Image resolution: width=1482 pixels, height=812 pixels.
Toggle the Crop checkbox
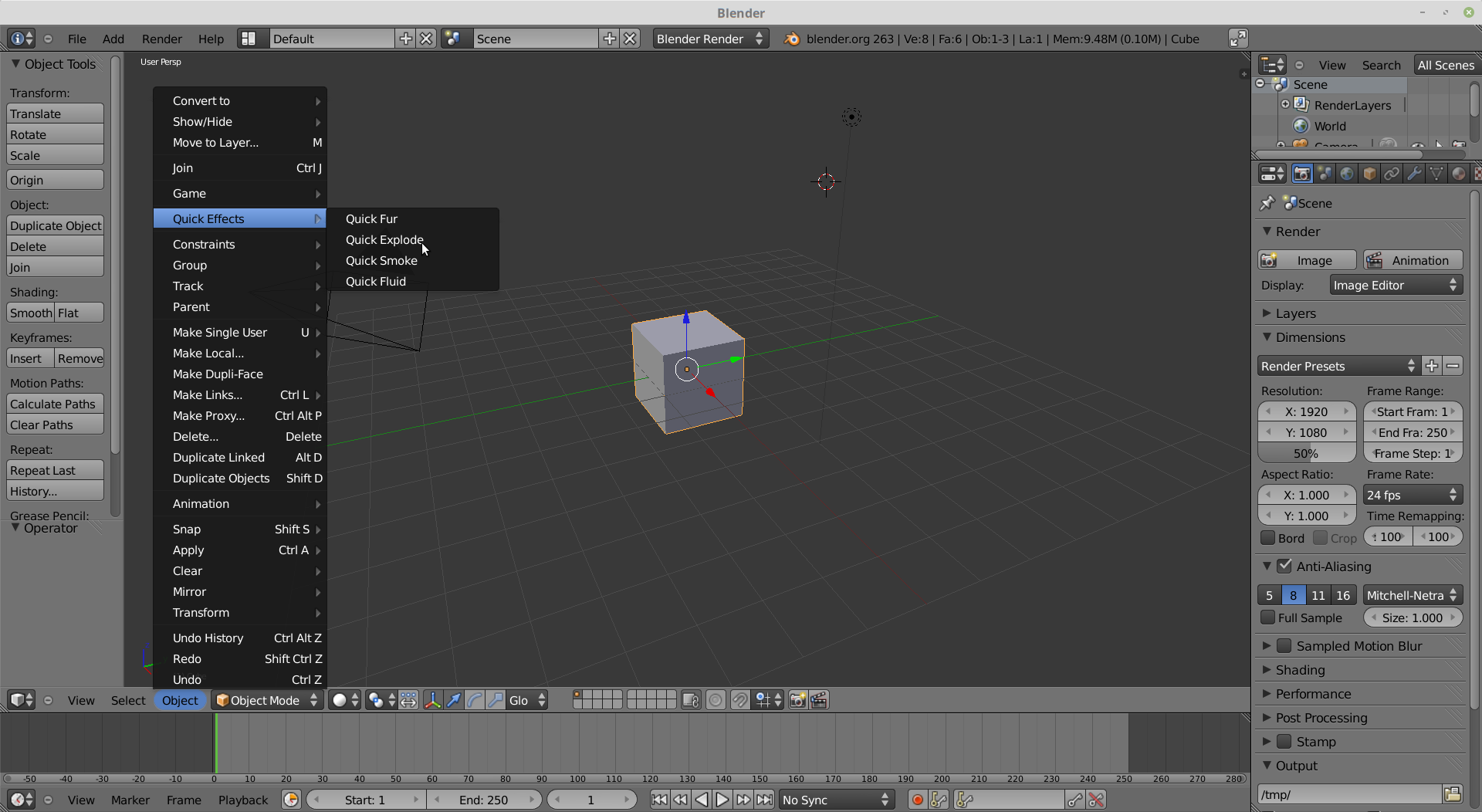[x=1320, y=537]
